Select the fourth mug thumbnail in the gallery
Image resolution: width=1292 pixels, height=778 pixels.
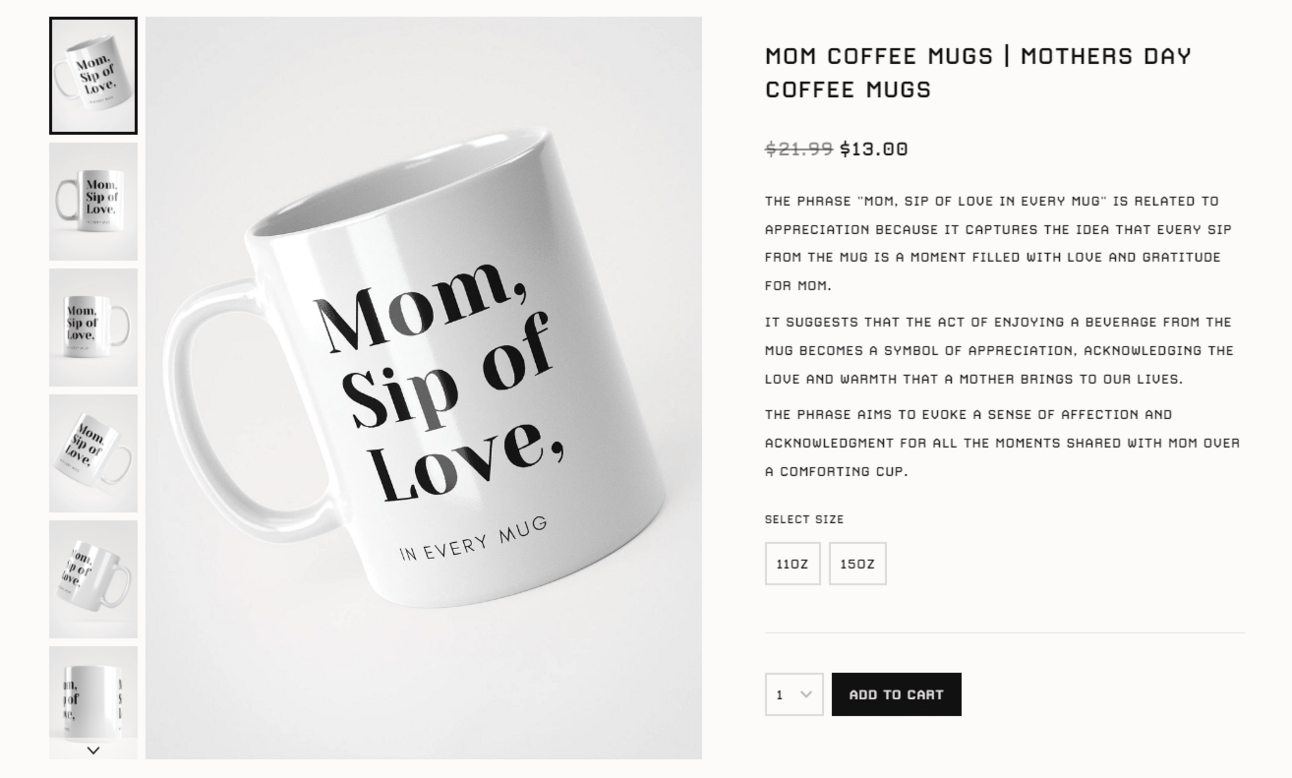point(93,453)
